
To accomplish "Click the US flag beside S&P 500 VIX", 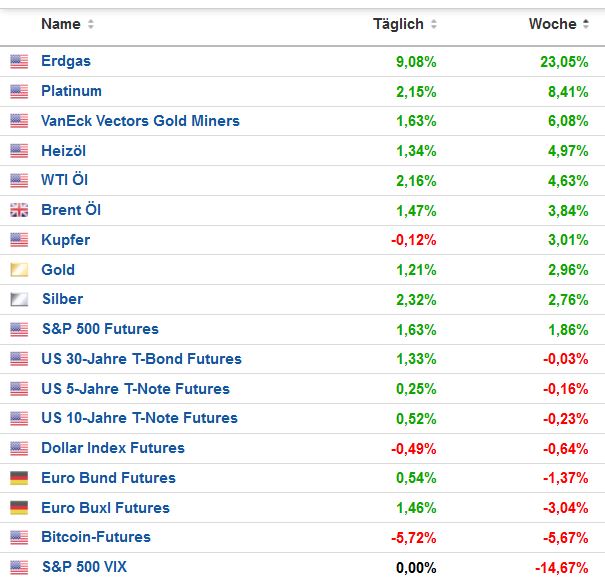I will [19, 568].
